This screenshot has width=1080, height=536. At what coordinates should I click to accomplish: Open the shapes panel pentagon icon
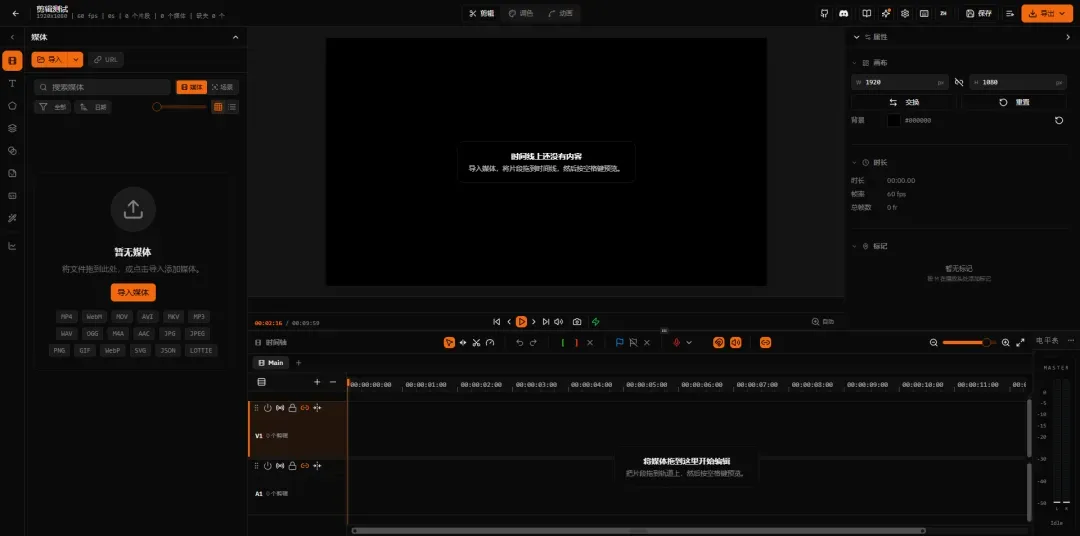click(12, 106)
